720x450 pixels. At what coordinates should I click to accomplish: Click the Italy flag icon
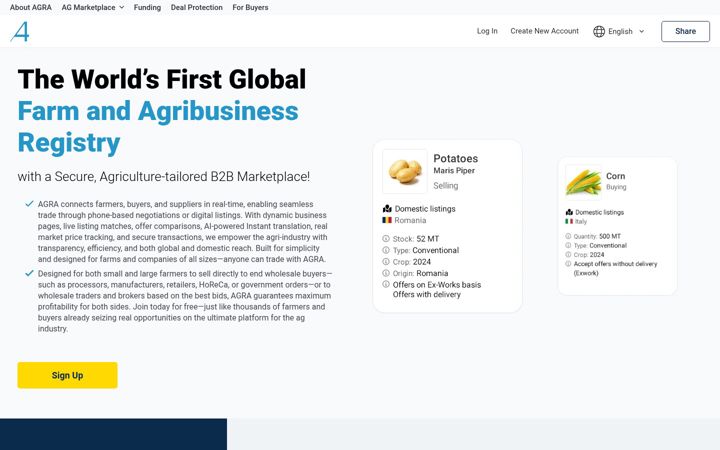[x=569, y=221]
